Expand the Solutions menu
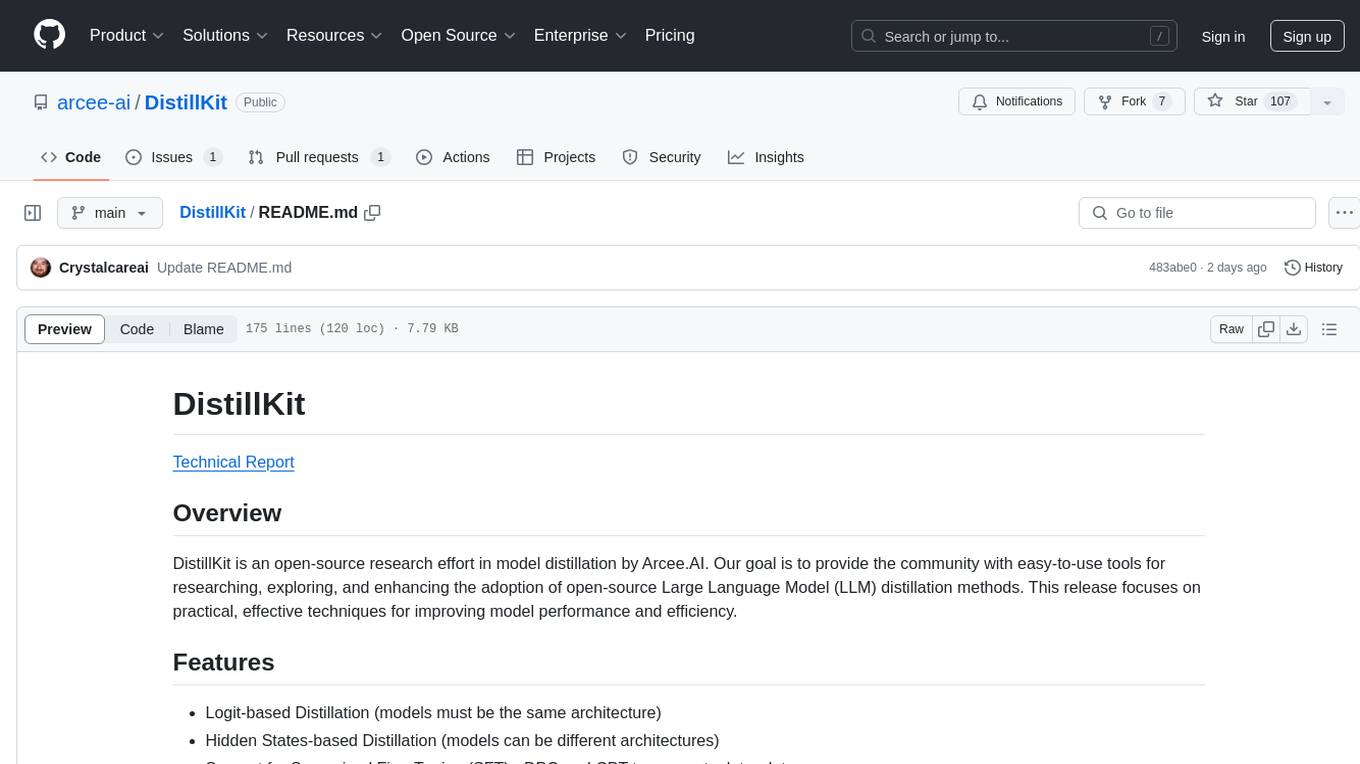Image resolution: width=1360 pixels, height=764 pixels. (225, 35)
